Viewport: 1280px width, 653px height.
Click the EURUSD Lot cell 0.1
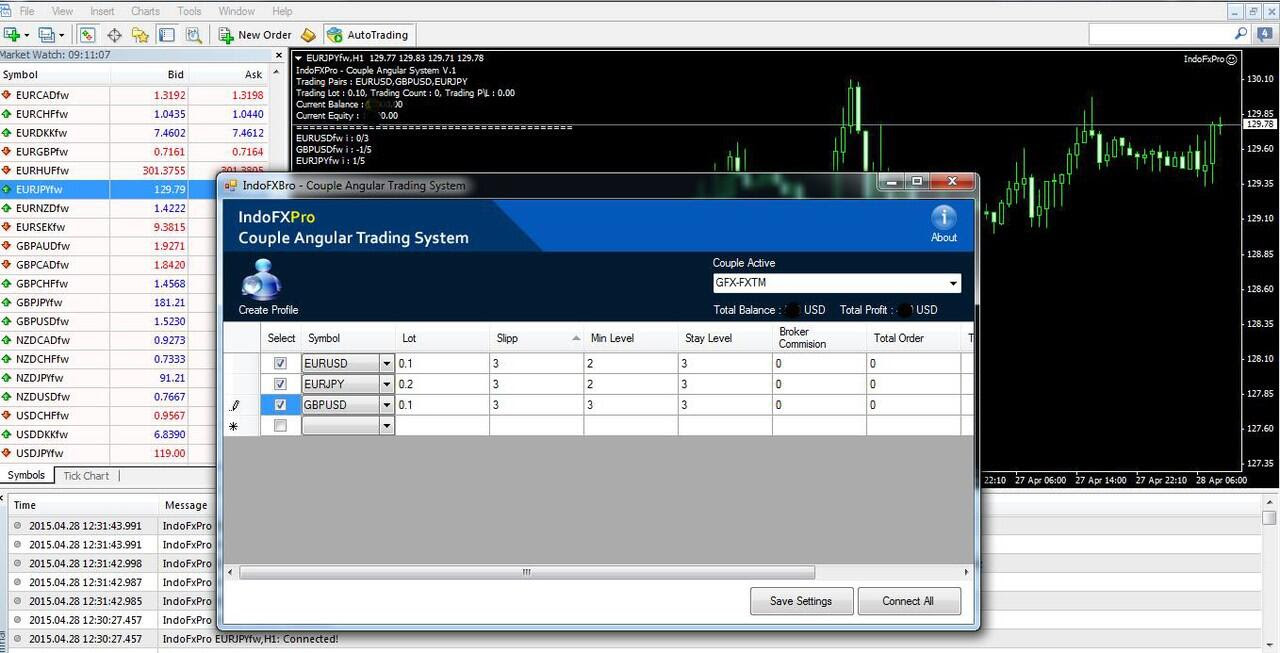(442, 364)
